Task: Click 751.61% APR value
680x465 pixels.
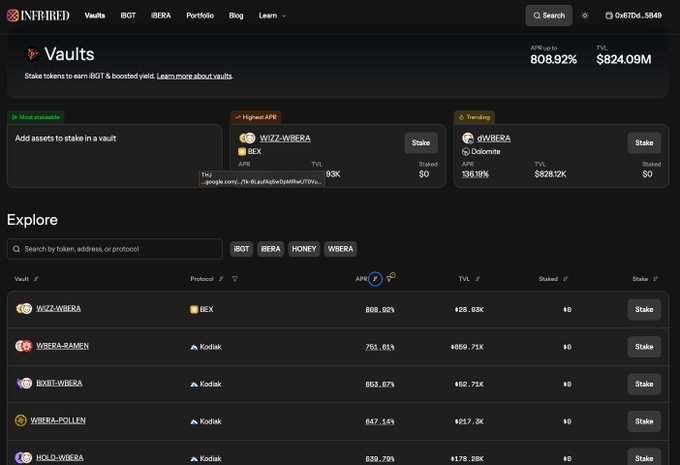Action: (380, 347)
